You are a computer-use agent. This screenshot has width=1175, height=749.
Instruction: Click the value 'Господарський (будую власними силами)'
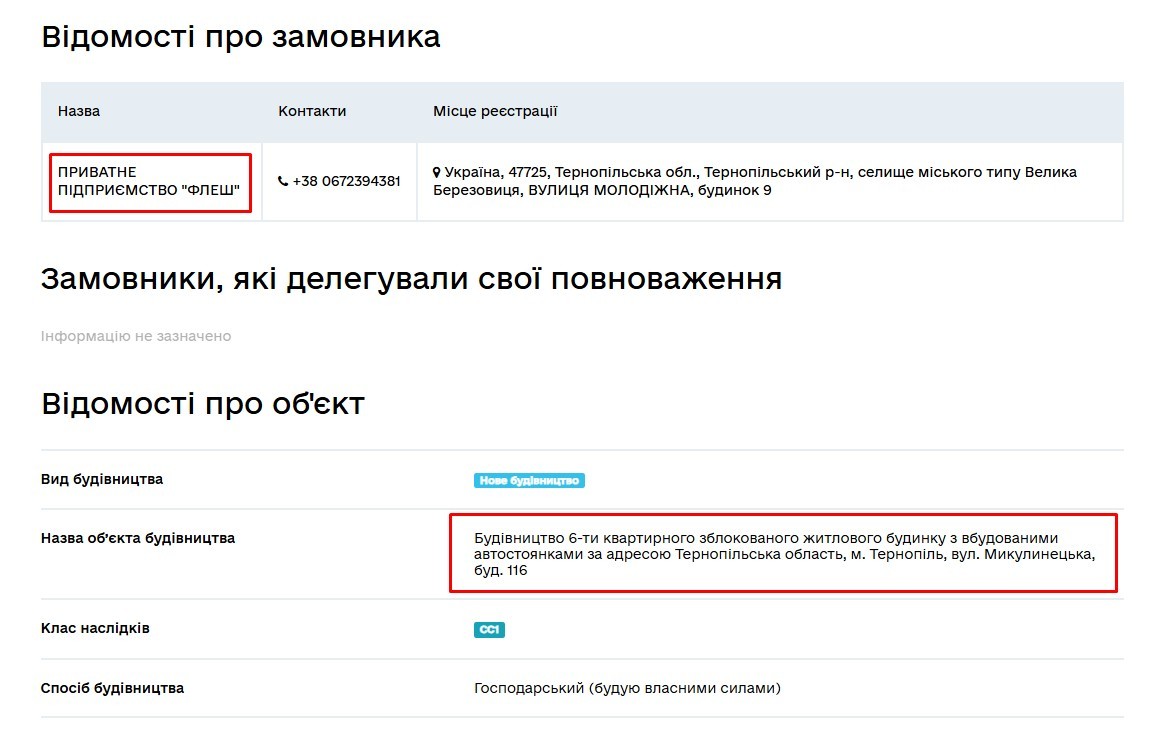[627, 688]
